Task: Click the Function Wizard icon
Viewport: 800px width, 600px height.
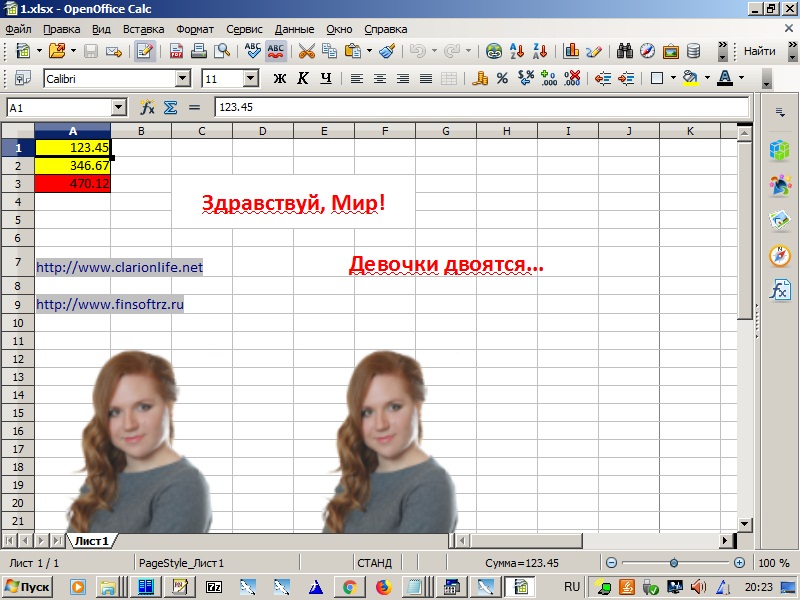Action: point(148,107)
